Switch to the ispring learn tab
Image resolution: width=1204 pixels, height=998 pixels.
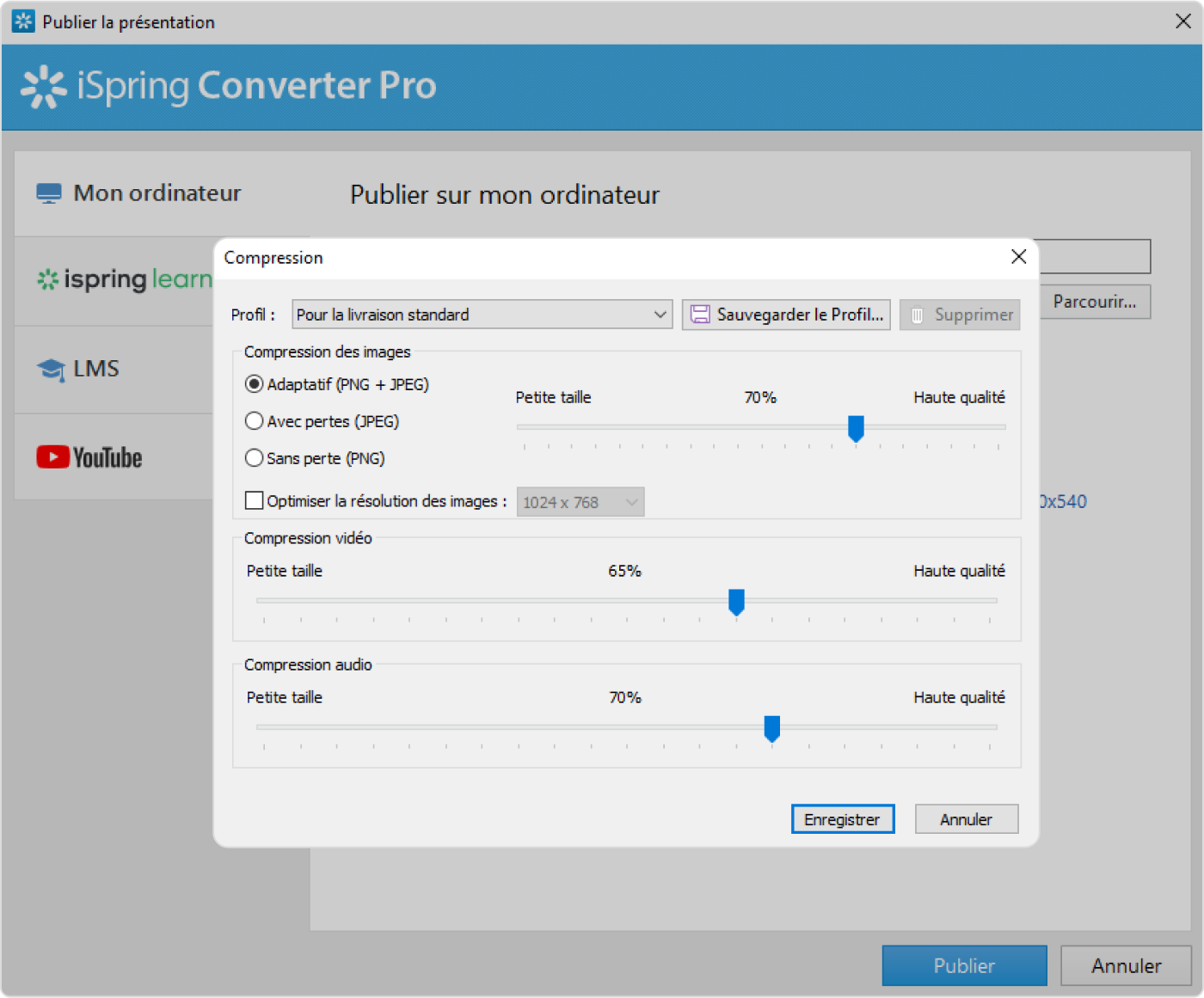[x=114, y=280]
